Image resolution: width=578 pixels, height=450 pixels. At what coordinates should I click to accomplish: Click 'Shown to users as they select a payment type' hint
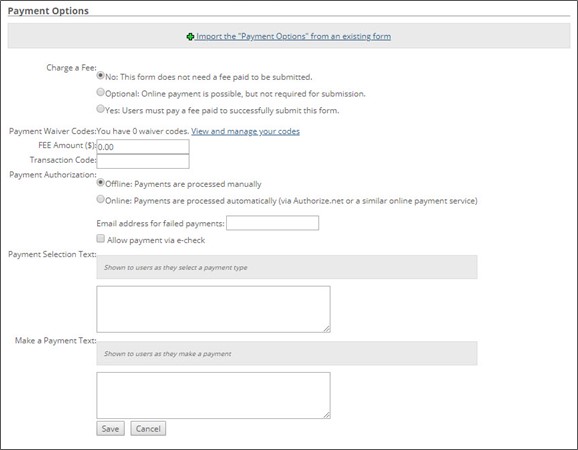pos(176,268)
